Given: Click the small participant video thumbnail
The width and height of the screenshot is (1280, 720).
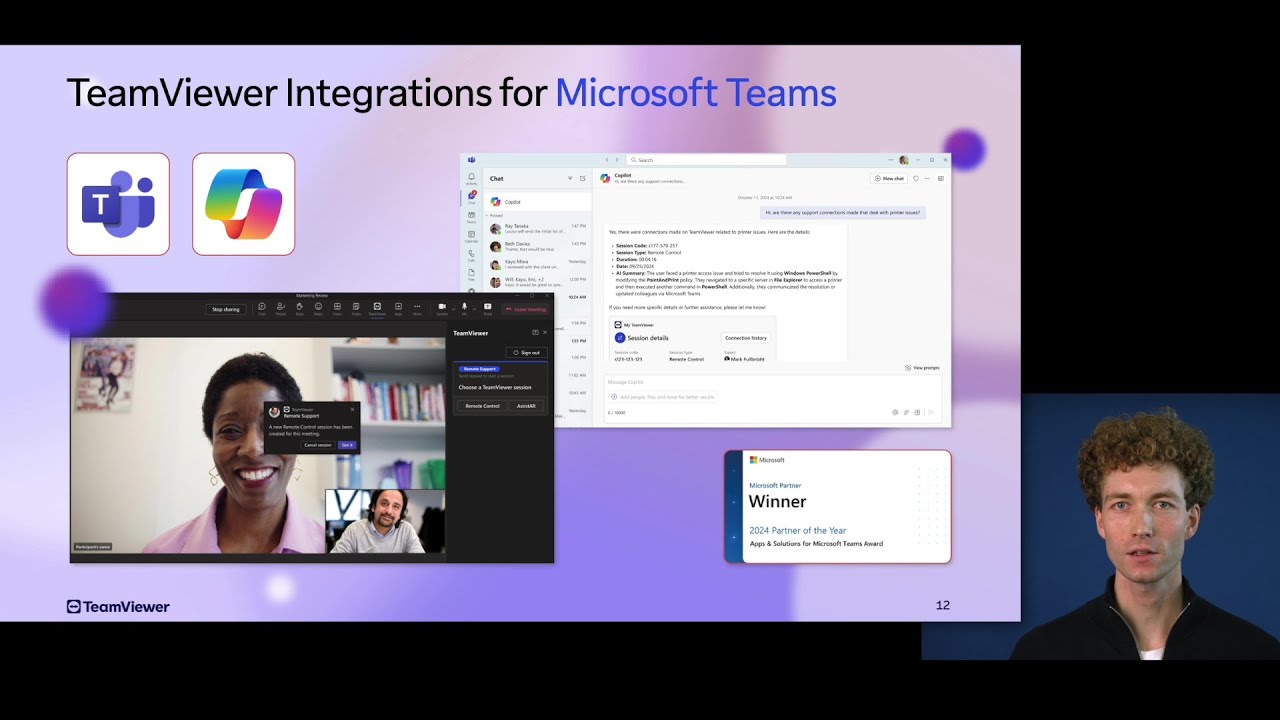Looking at the screenshot, I should coord(385,521).
